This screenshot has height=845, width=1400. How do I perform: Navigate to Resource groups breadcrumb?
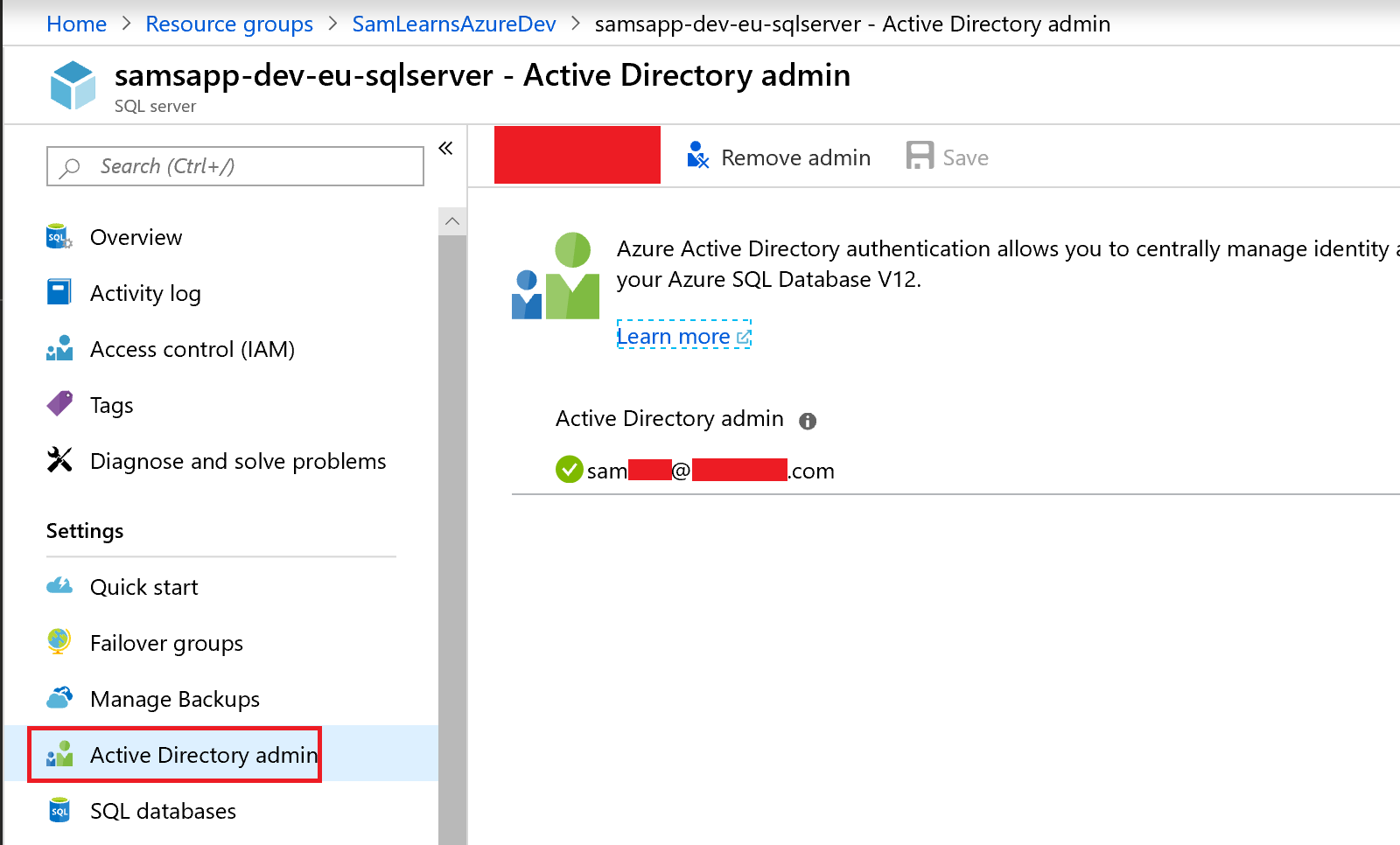coord(229,24)
